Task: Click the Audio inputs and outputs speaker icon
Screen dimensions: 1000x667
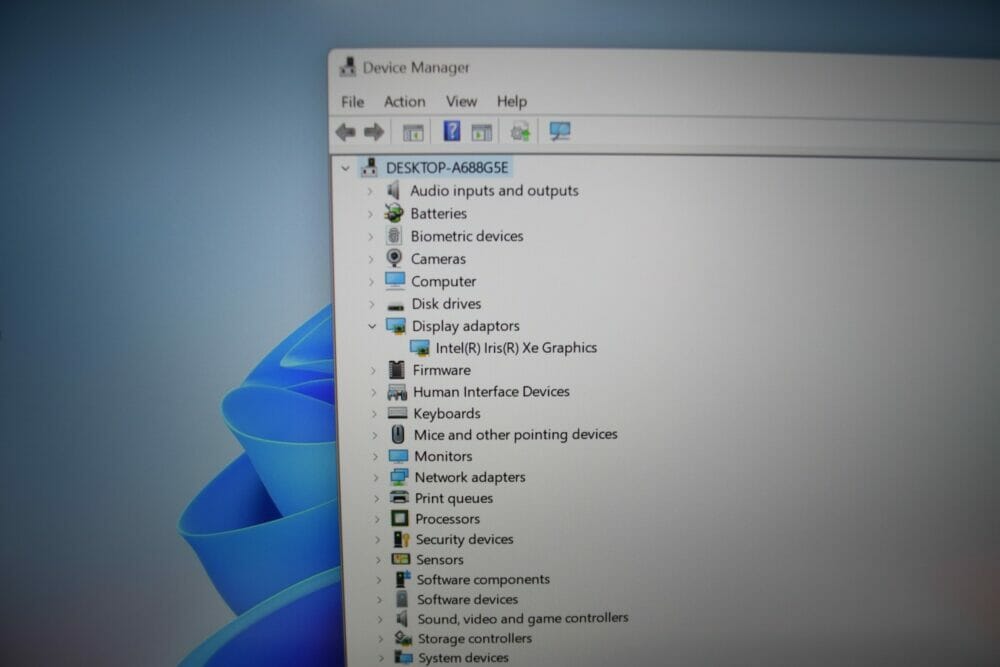Action: click(393, 190)
